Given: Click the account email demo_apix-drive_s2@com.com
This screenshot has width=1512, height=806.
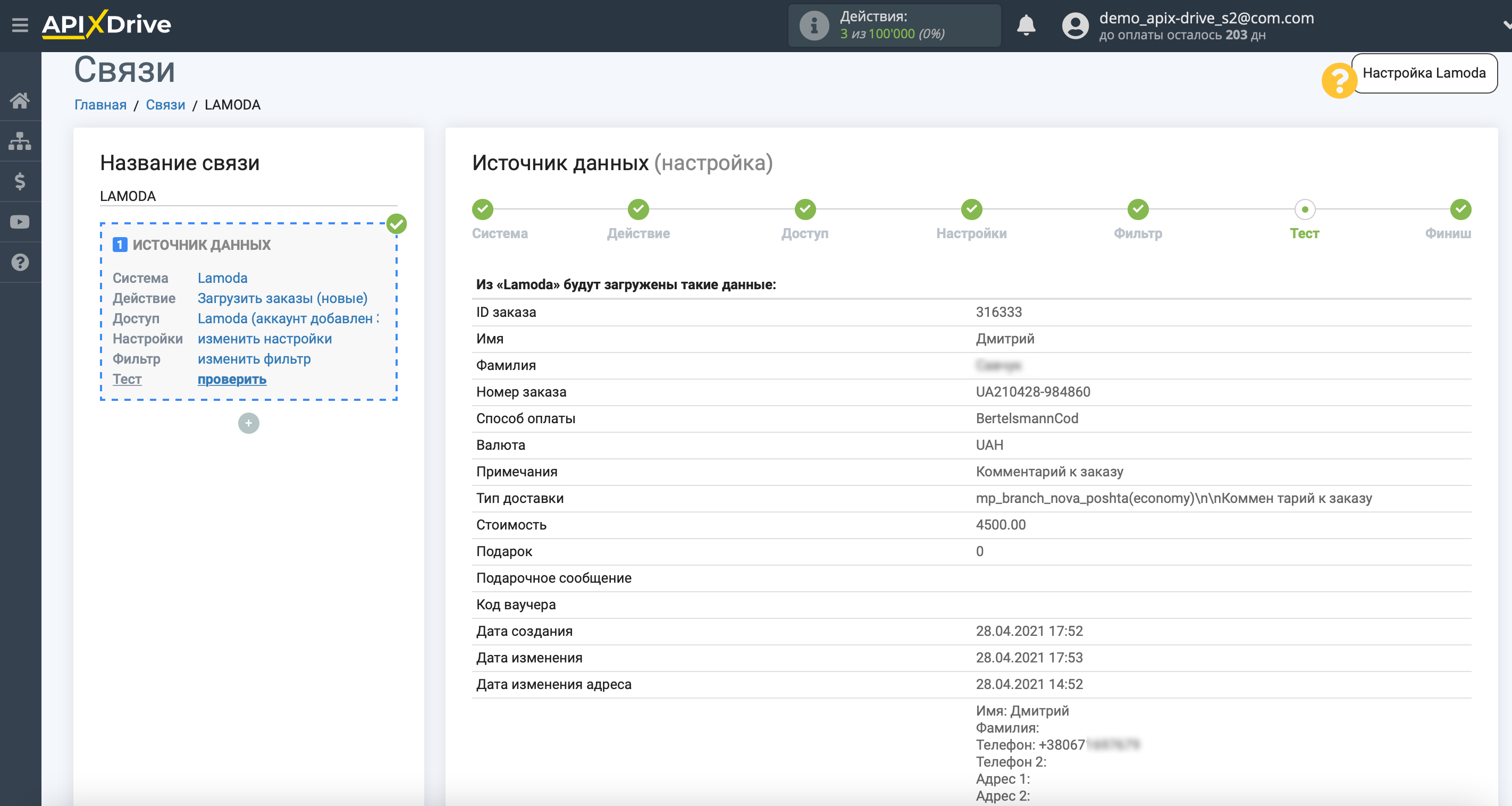Looking at the screenshot, I should (x=1206, y=18).
